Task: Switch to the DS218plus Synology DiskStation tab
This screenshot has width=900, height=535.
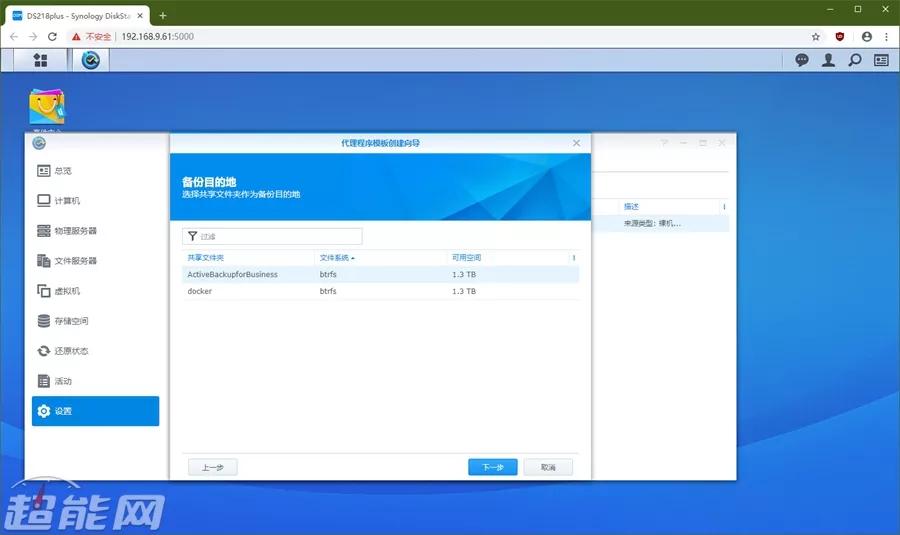Action: point(77,16)
